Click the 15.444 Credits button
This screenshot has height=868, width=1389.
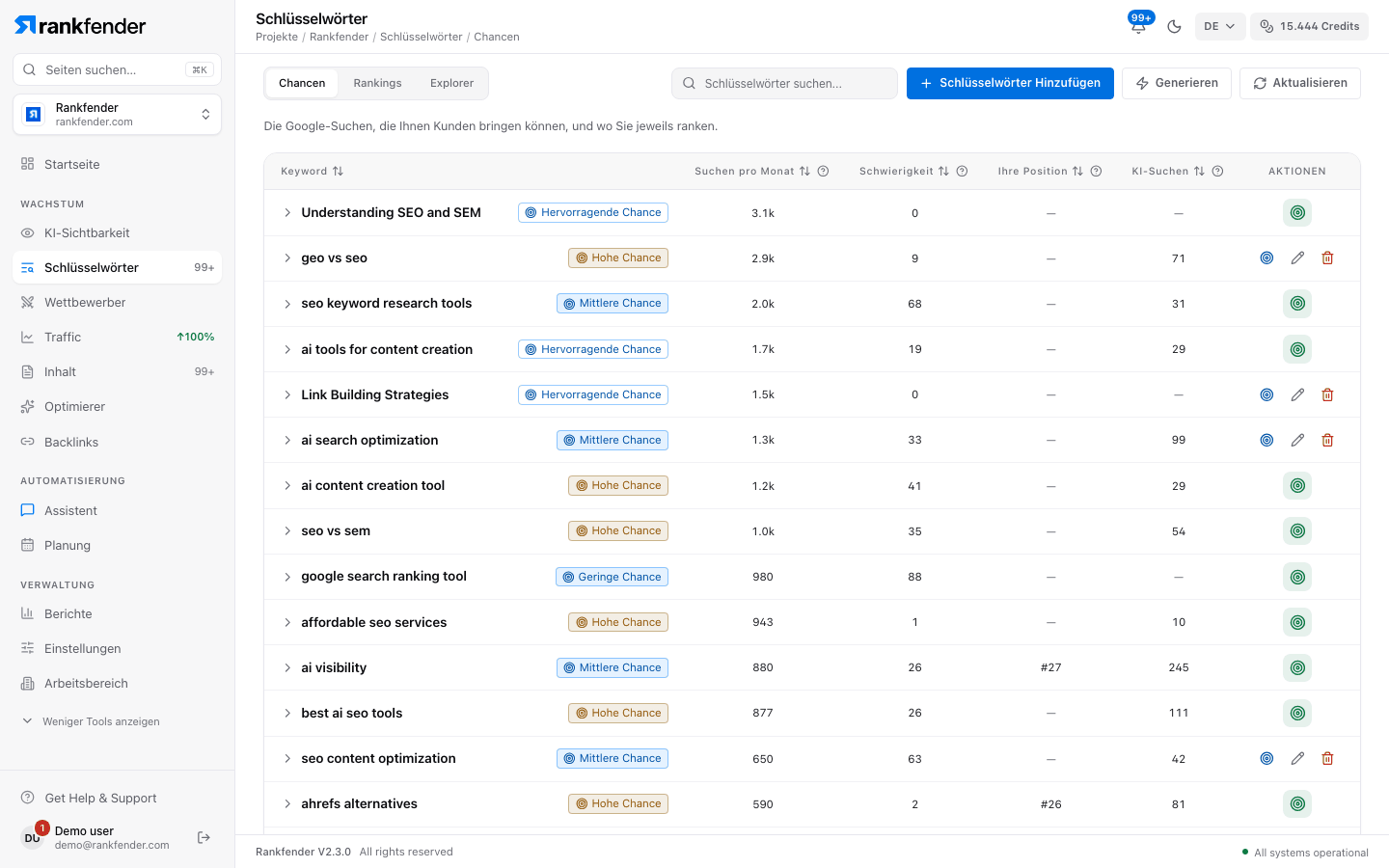point(1309,26)
